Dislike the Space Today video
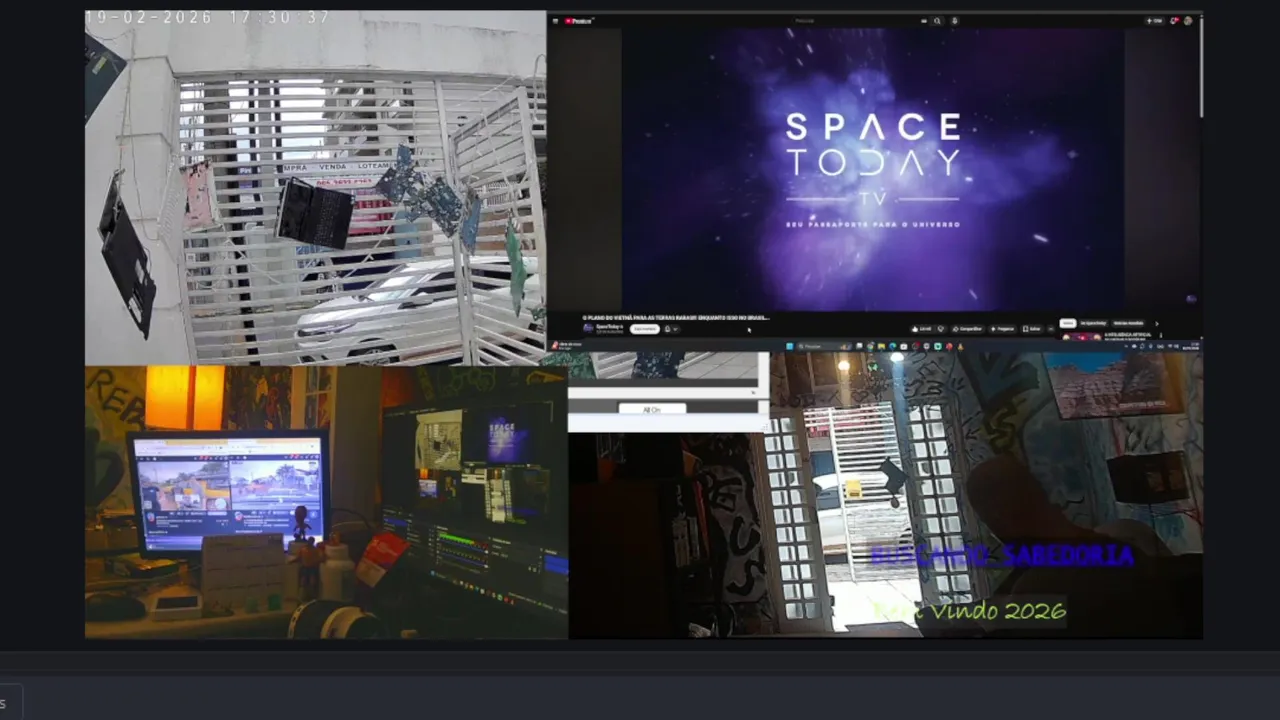The width and height of the screenshot is (1280, 720). 941,329
